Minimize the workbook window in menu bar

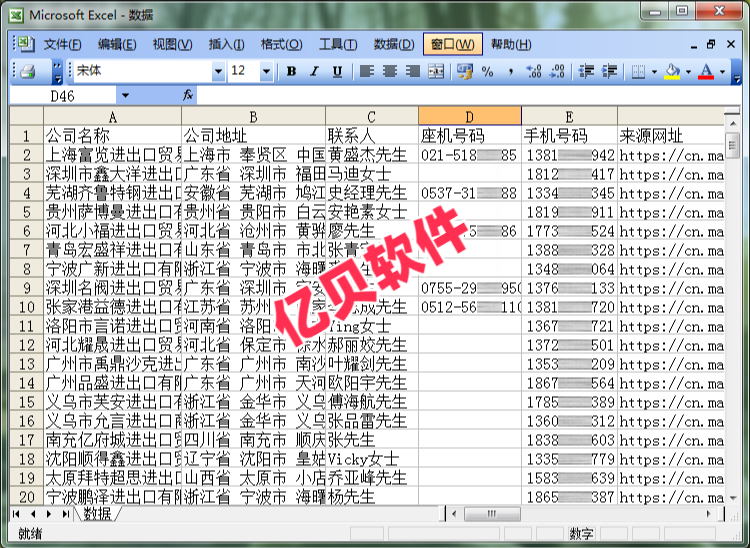tap(694, 45)
